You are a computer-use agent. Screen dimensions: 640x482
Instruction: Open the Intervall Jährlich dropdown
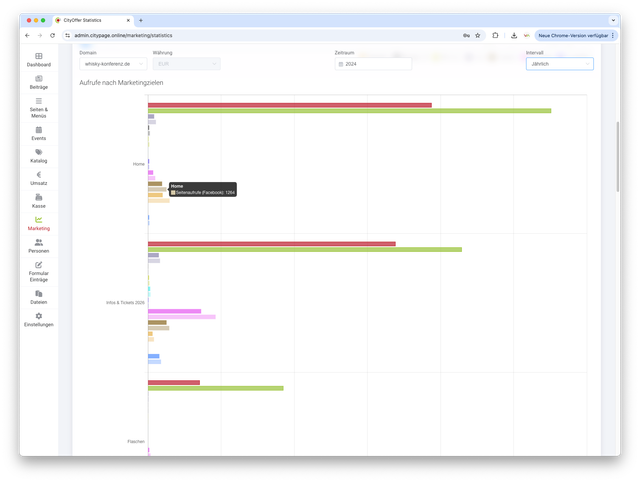coord(559,64)
